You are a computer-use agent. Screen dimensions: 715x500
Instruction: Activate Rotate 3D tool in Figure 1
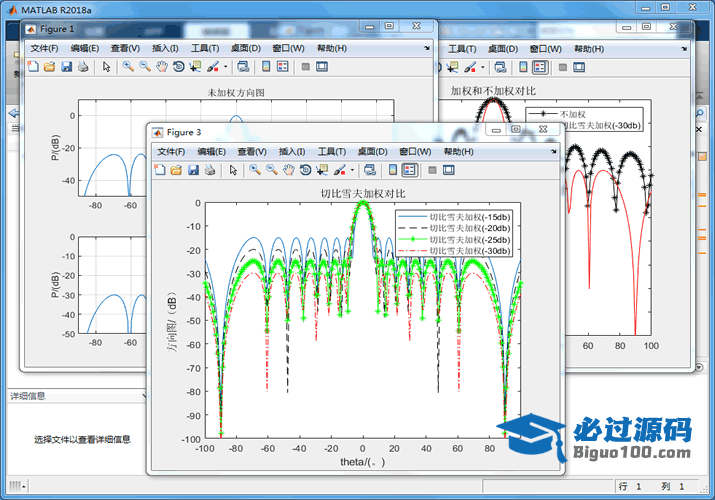(x=178, y=67)
